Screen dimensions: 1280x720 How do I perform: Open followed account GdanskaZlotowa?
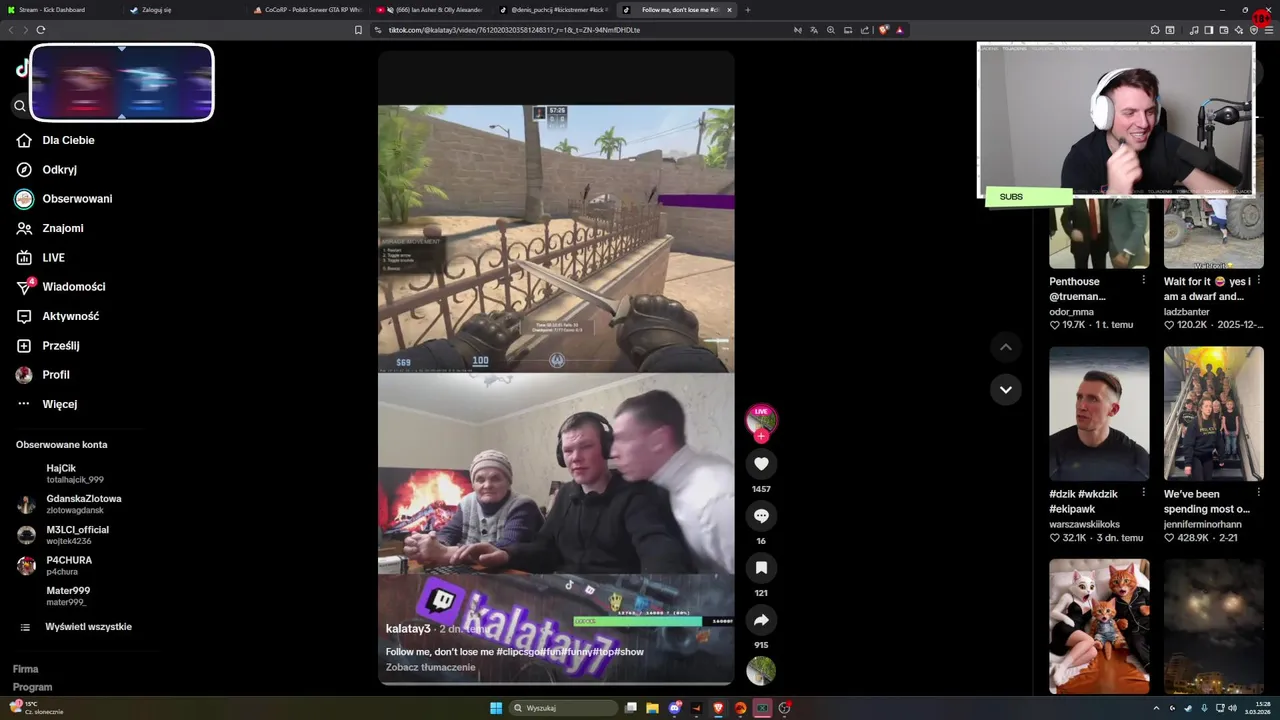pyautogui.click(x=70, y=504)
